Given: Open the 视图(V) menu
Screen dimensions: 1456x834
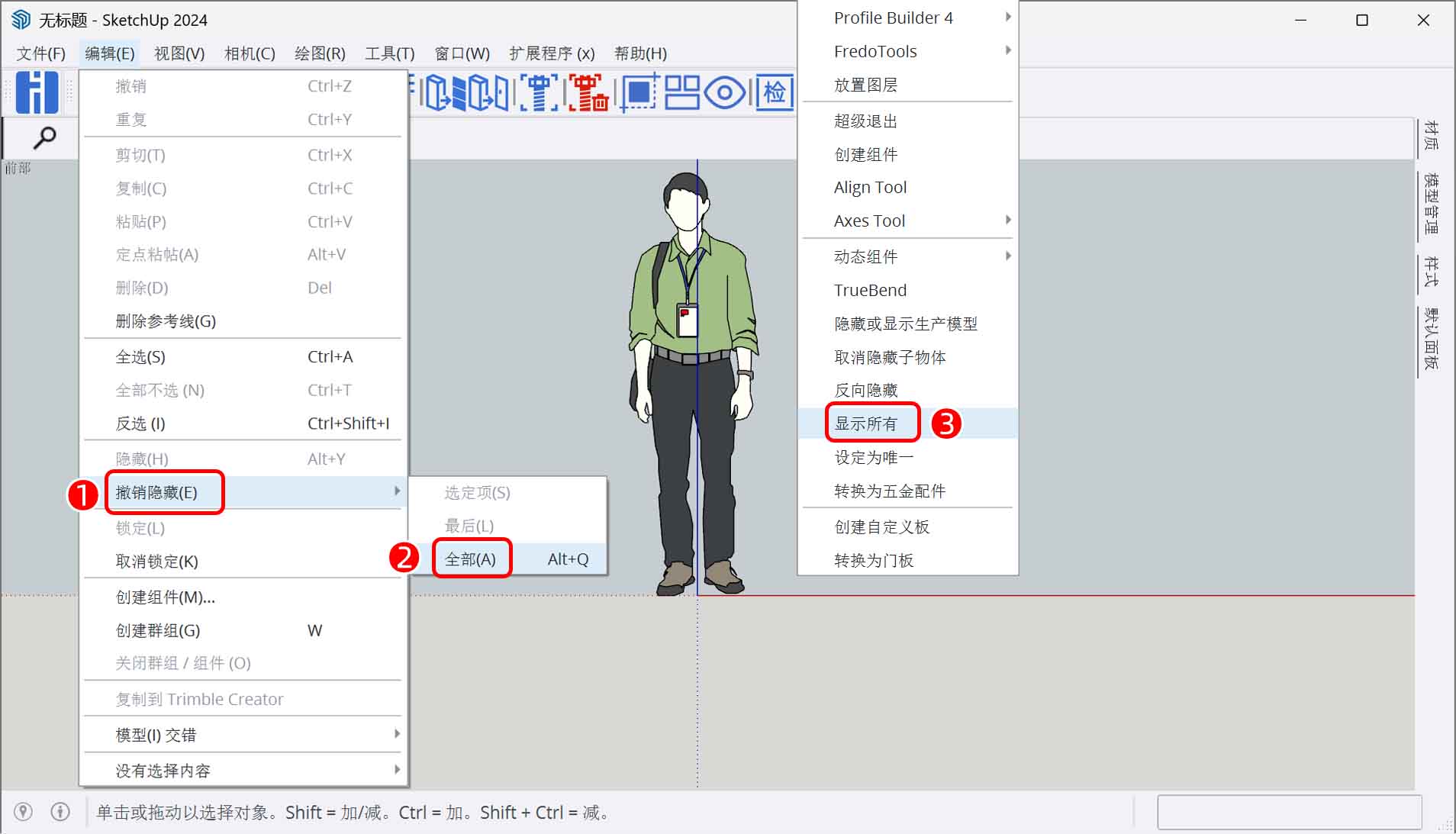Looking at the screenshot, I should 178,53.
